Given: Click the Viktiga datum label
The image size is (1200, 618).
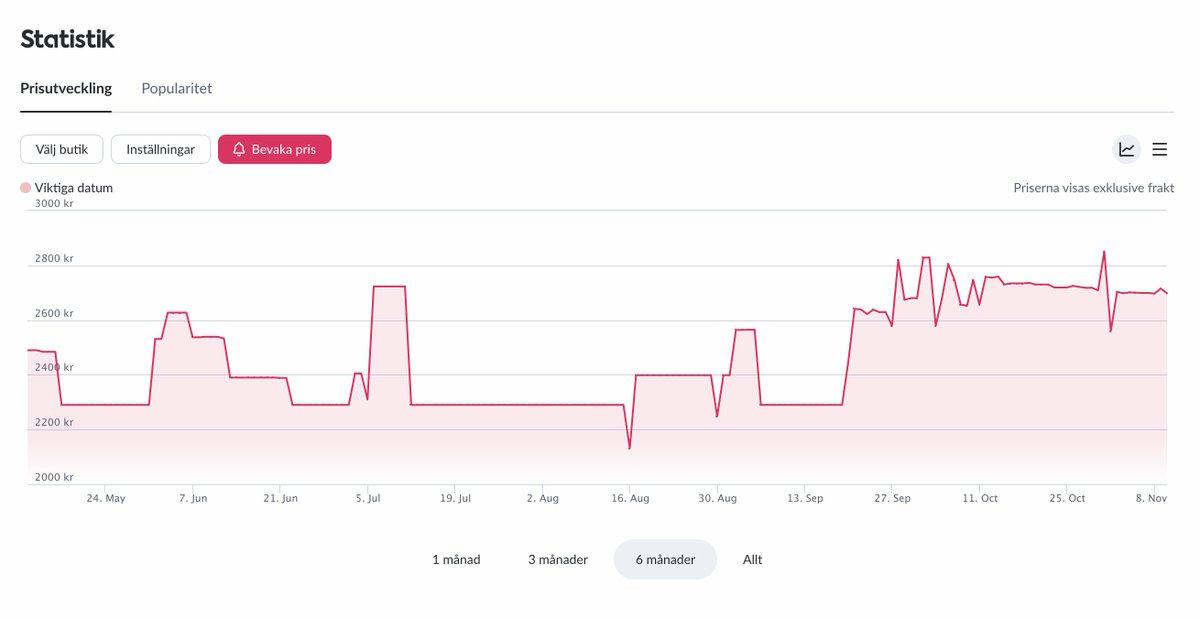Looking at the screenshot, I should (x=74, y=188).
